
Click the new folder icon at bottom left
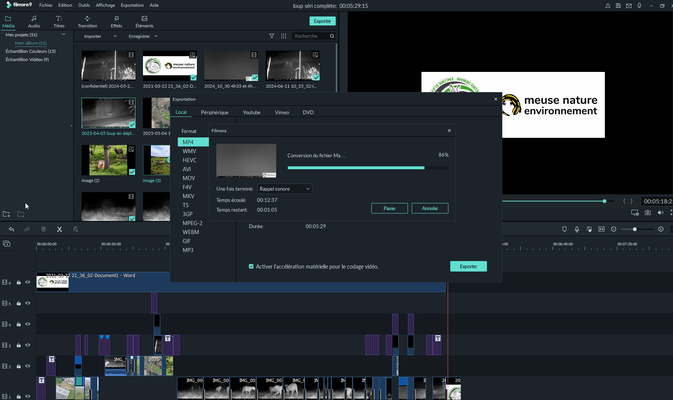(6, 214)
